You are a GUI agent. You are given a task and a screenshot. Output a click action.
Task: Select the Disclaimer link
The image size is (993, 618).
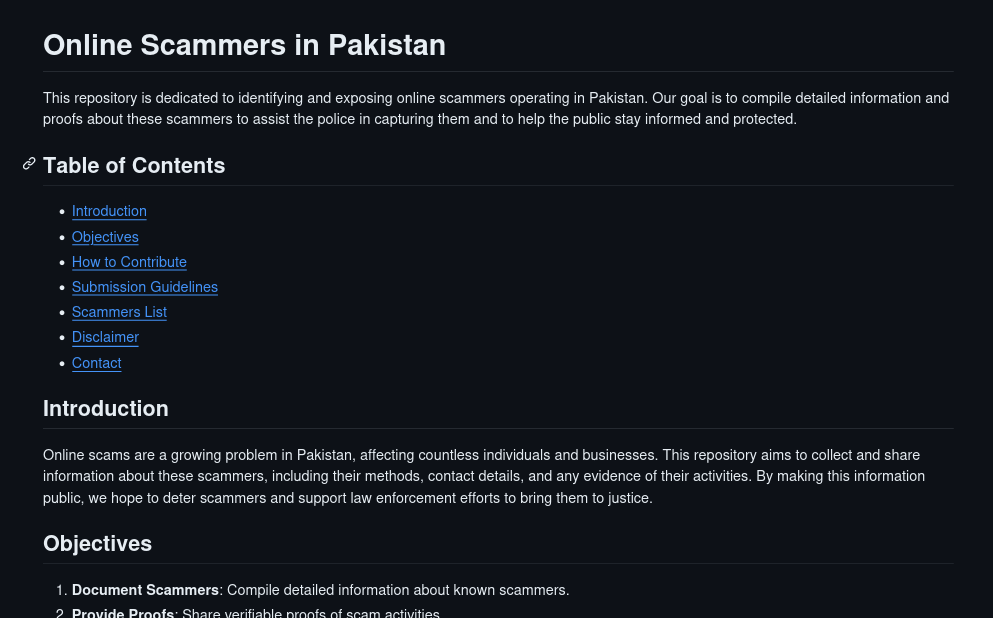[105, 337]
